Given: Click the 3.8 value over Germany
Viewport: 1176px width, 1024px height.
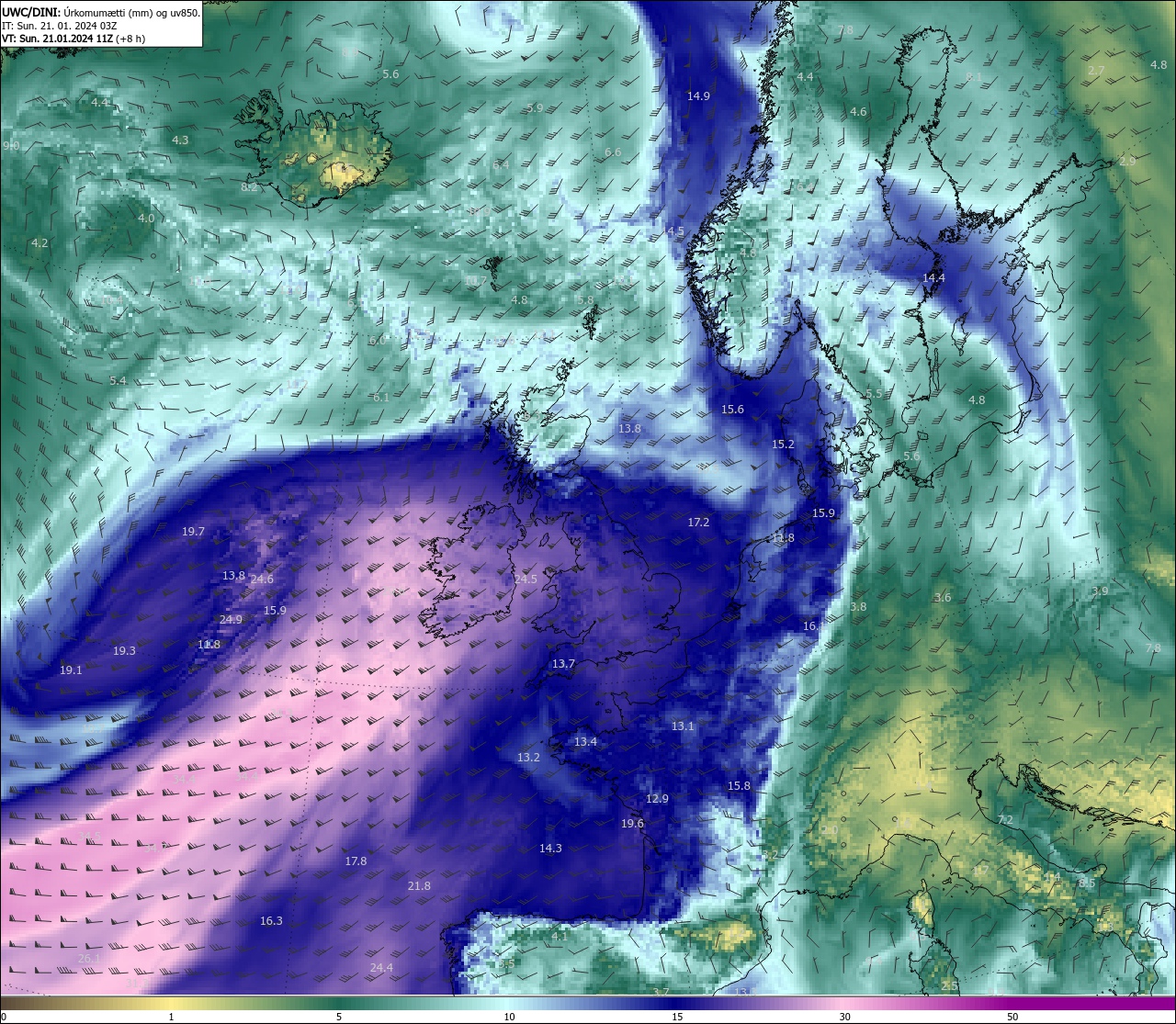Looking at the screenshot, I should click(x=858, y=607).
